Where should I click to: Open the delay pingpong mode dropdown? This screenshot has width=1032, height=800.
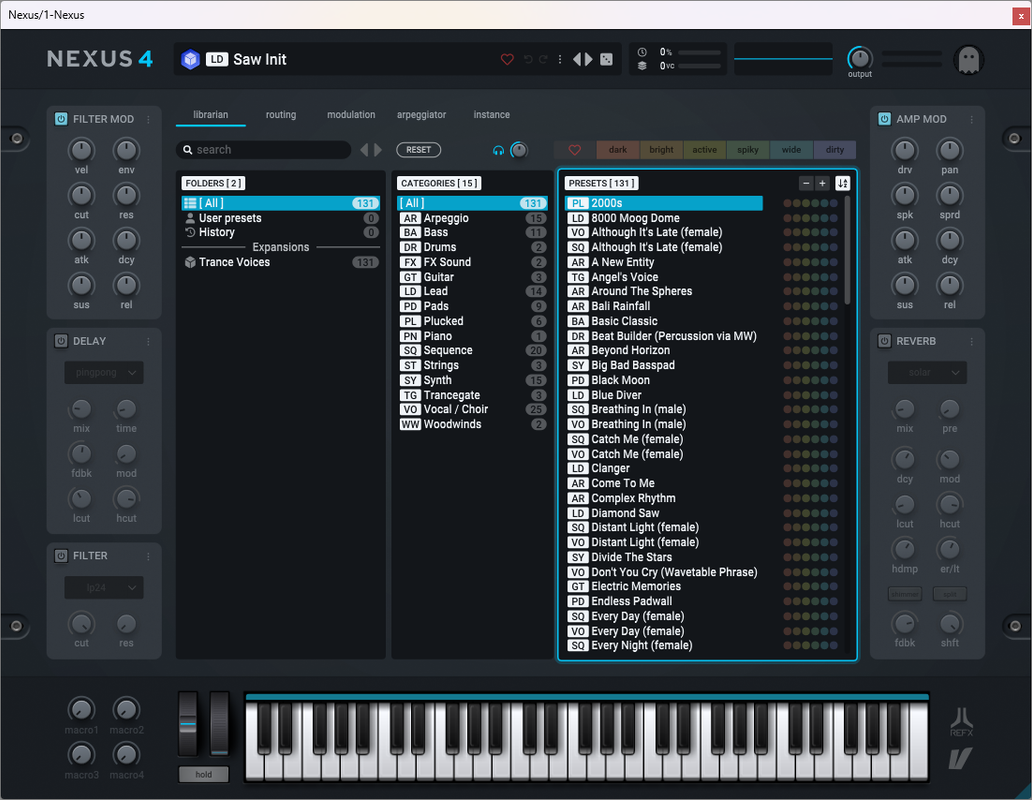pyautogui.click(x=104, y=372)
